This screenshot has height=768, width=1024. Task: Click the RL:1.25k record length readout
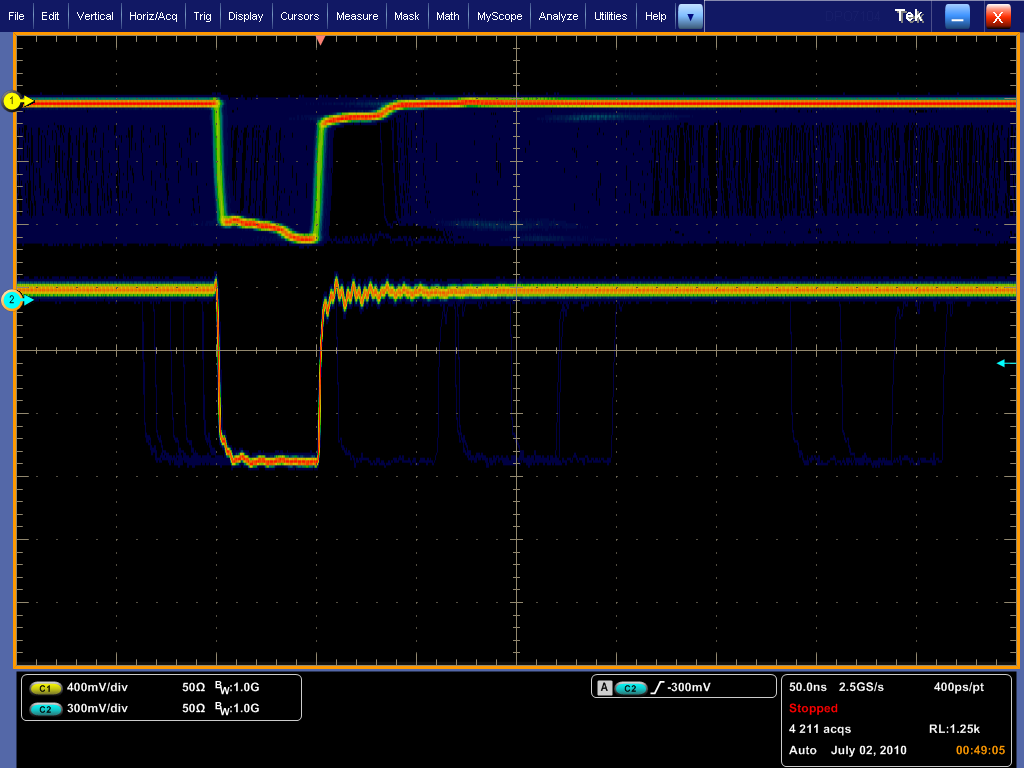click(x=954, y=729)
